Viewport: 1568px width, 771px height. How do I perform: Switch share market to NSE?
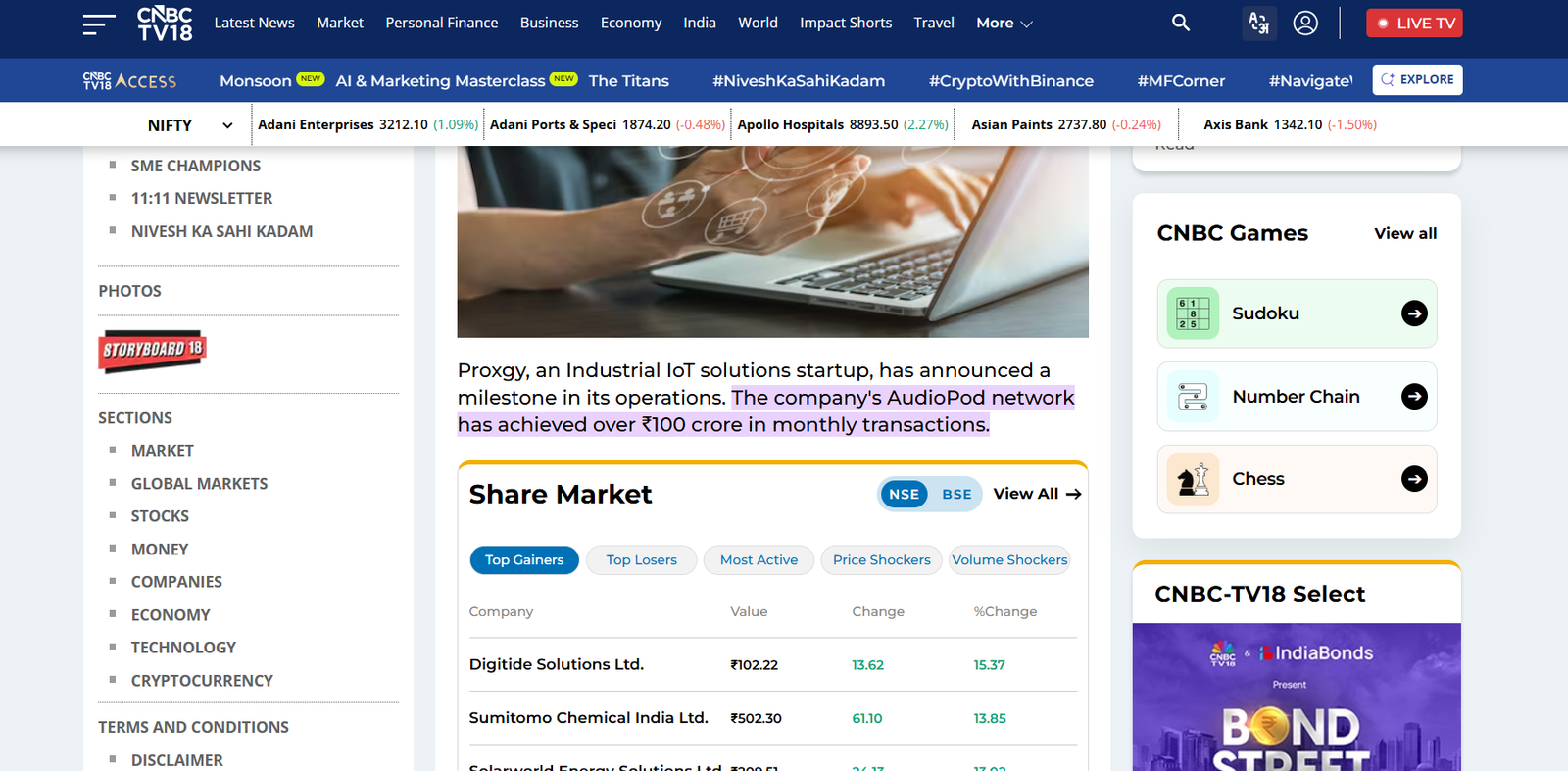[904, 495]
